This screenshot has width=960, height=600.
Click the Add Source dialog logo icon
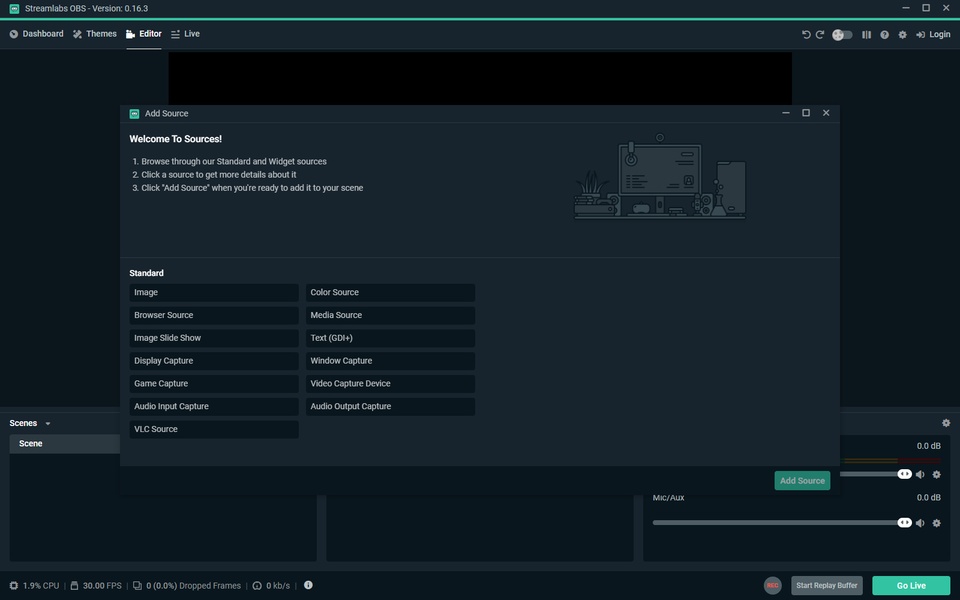pyautogui.click(x=134, y=114)
